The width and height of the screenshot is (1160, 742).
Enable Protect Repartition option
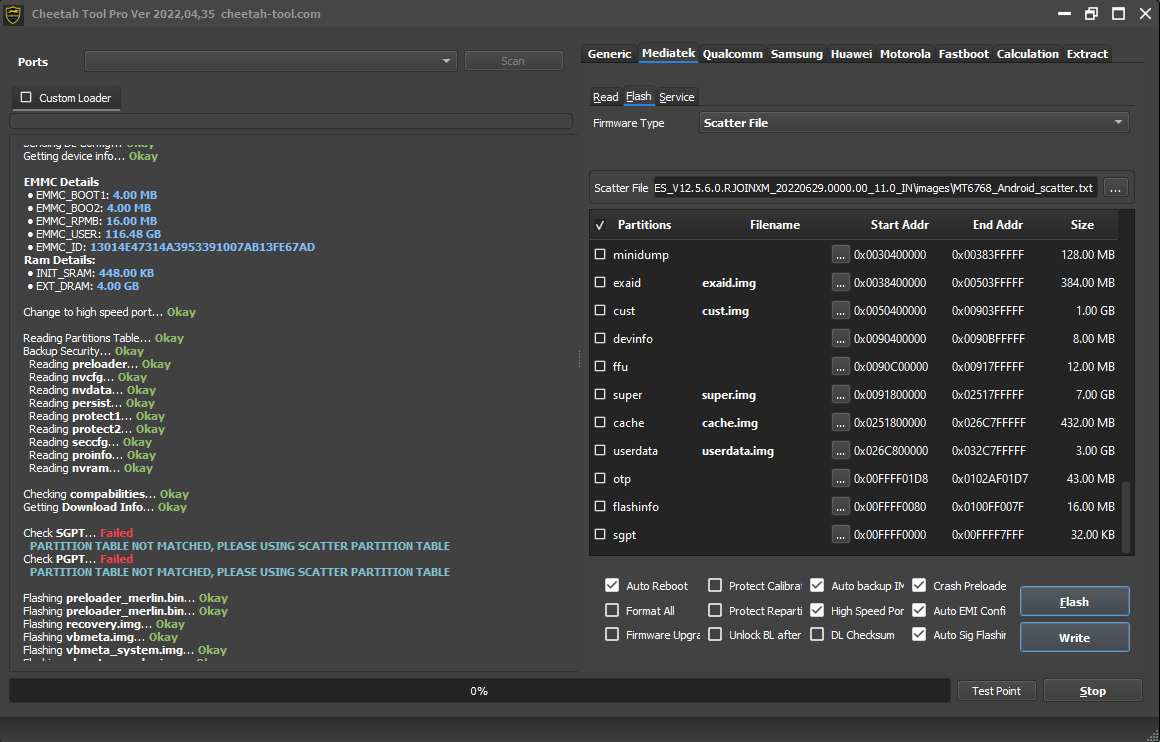tap(715, 610)
